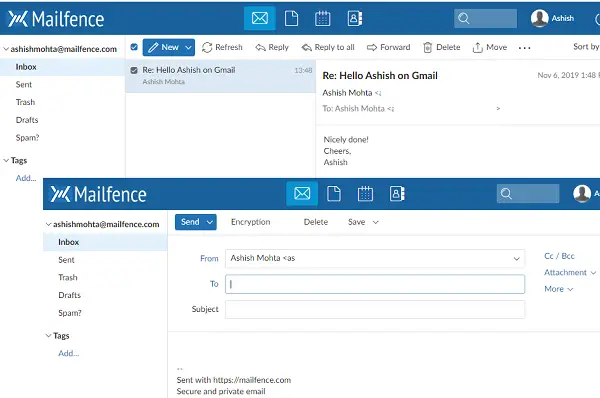
Task: Click Refresh in mail toolbar
Action: click(222, 47)
